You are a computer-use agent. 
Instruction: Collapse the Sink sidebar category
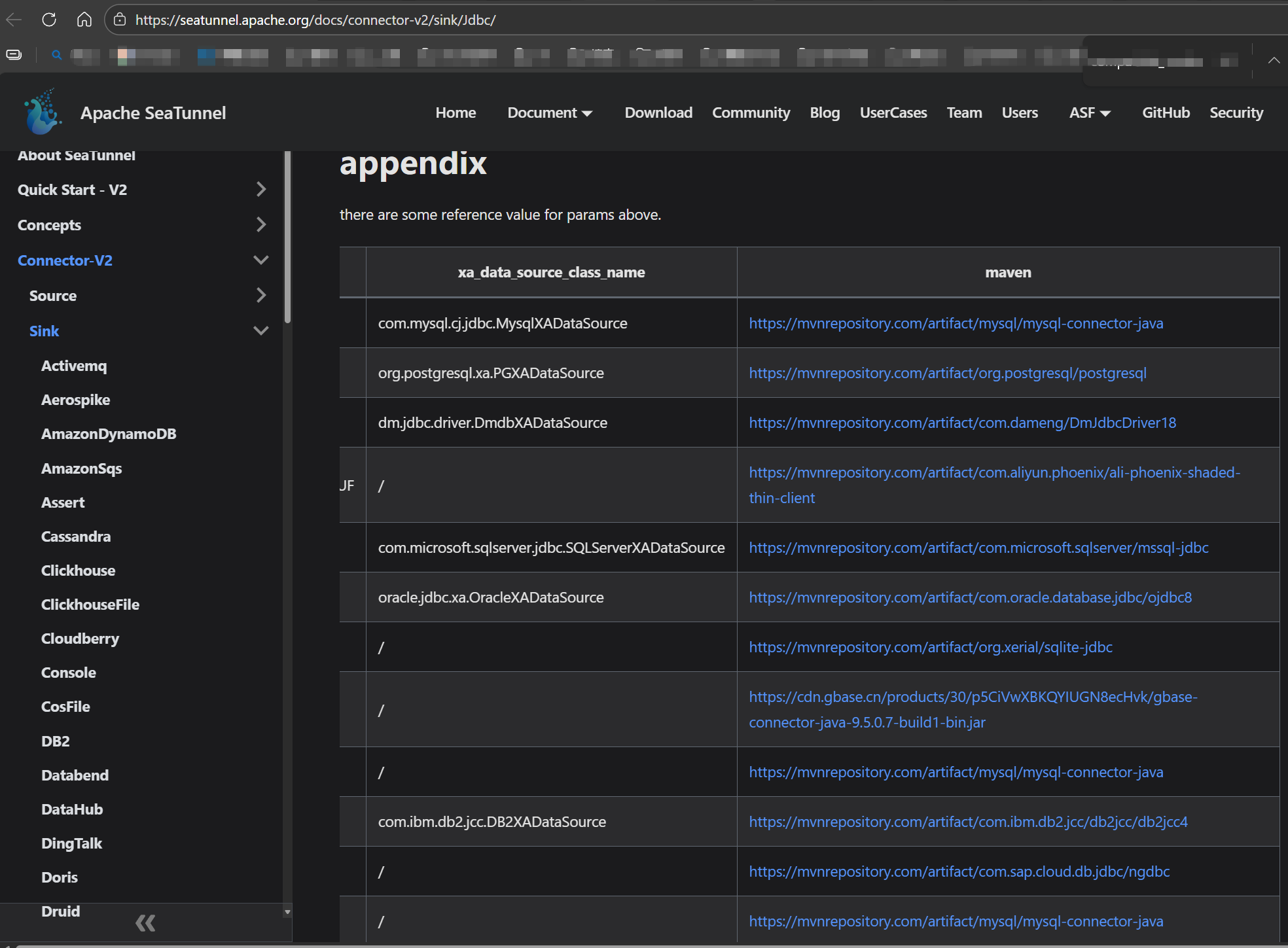click(260, 331)
